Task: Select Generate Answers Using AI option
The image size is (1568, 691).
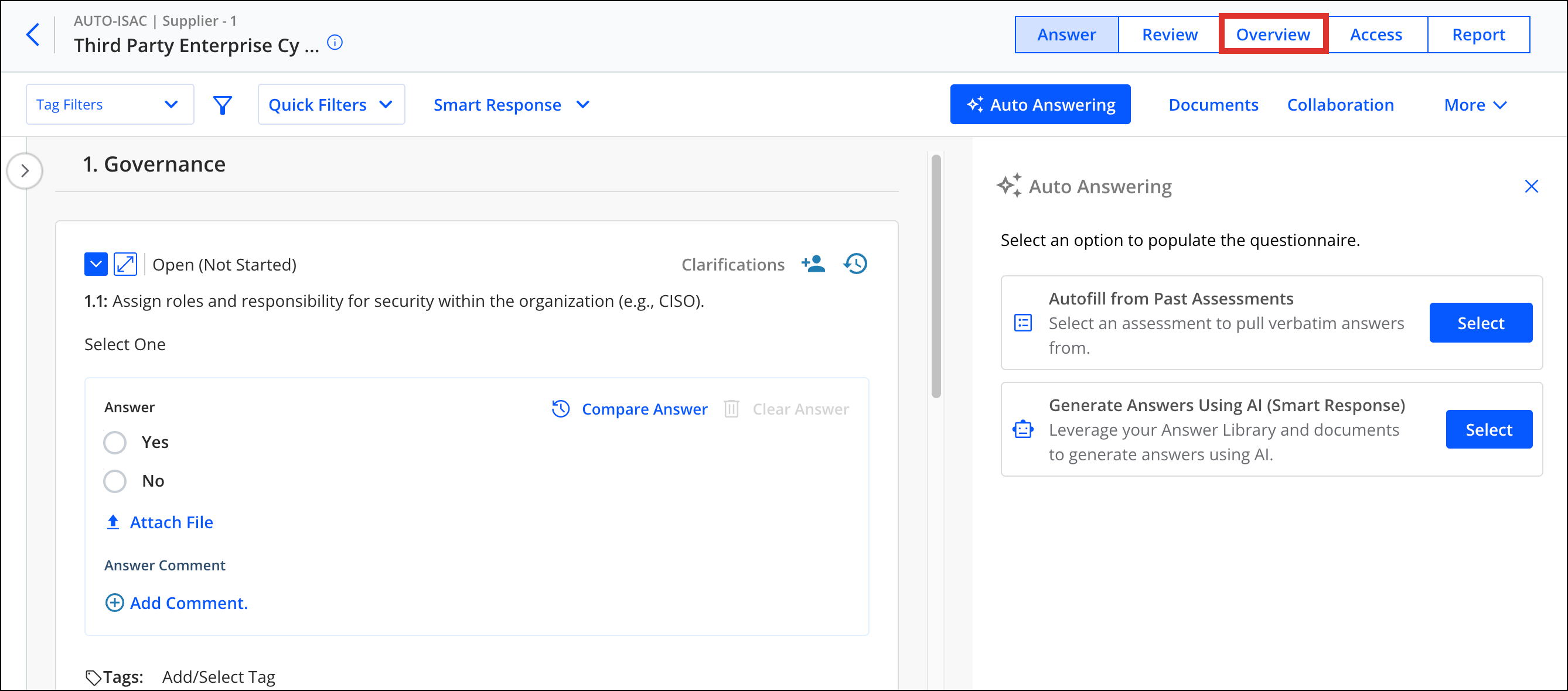Action: coord(1489,429)
